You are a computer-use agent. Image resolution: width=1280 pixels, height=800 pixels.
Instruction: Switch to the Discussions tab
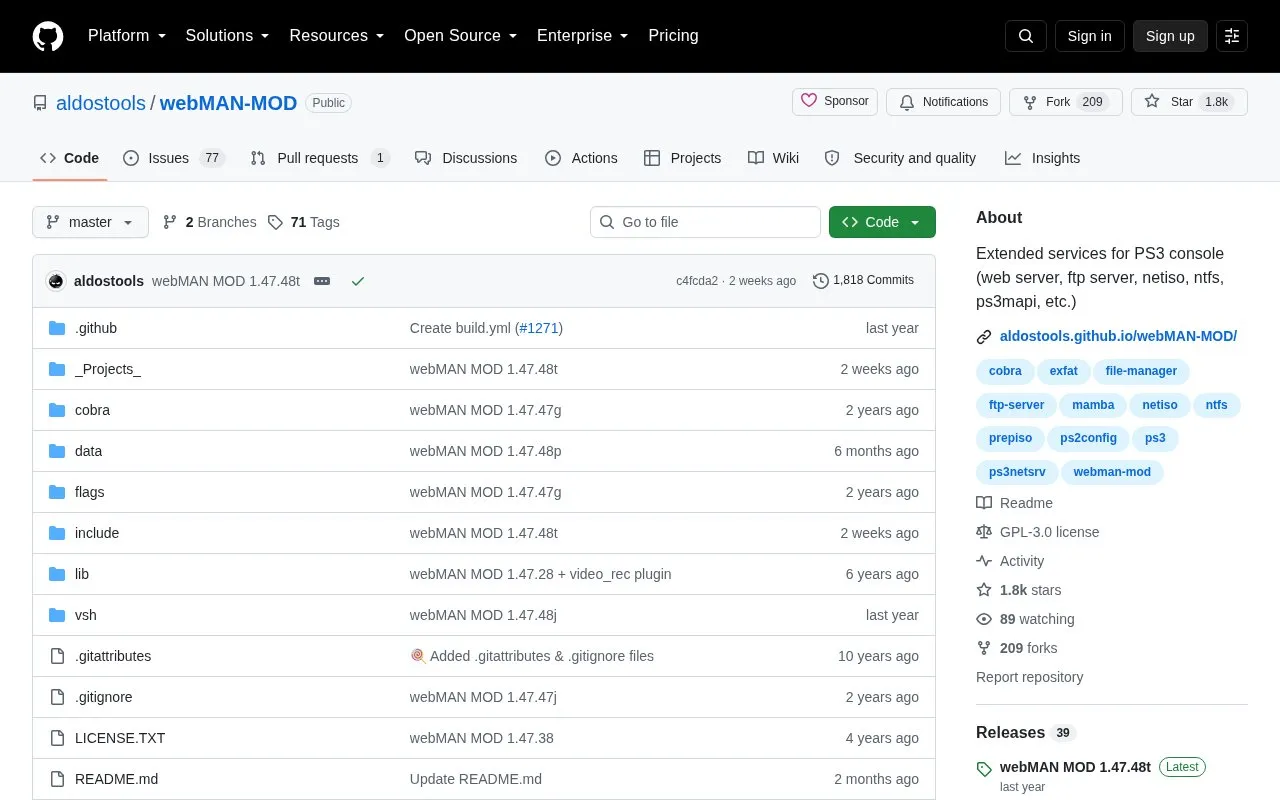(466, 158)
